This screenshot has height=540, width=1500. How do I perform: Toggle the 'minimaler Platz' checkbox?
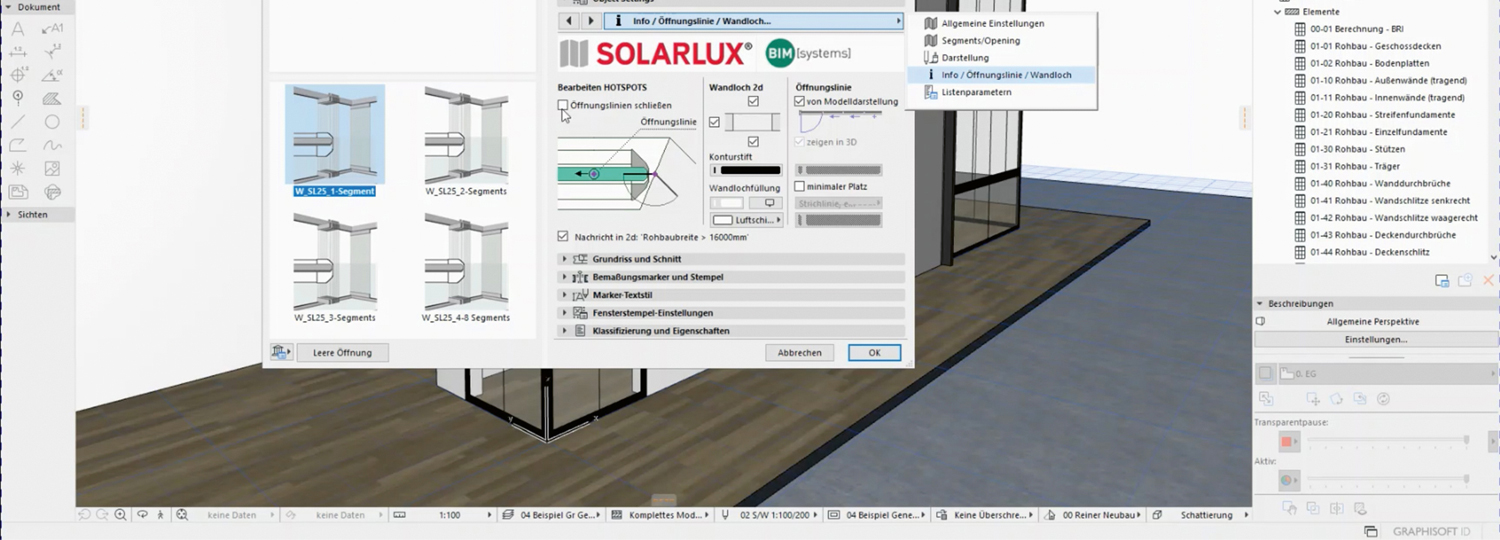[x=800, y=186]
